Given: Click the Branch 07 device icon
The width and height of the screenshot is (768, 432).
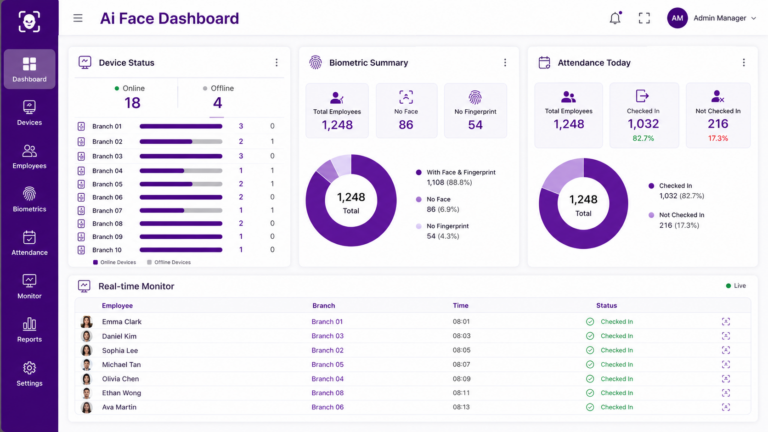Looking at the screenshot, I should 81,211.
